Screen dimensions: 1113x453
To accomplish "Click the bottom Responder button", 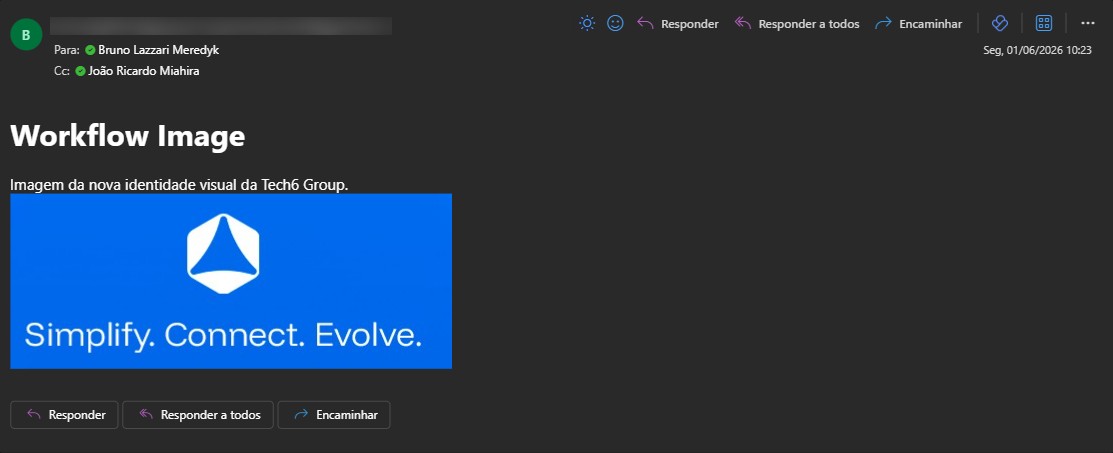I will (x=65, y=415).
